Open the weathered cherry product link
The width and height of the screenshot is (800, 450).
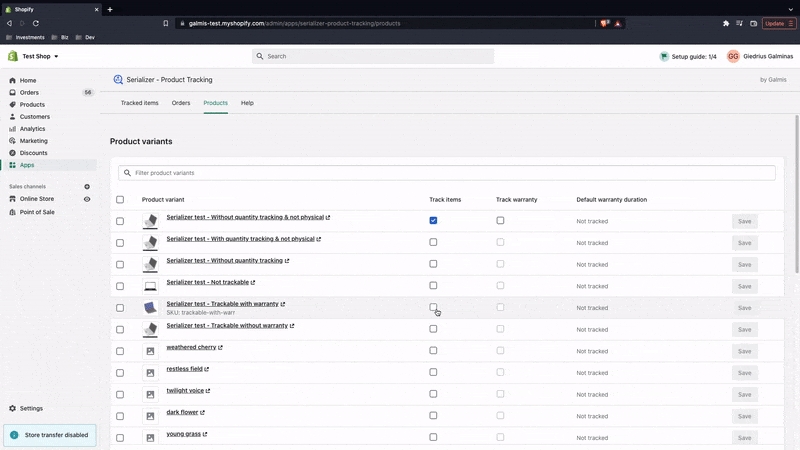pyautogui.click(x=191, y=347)
